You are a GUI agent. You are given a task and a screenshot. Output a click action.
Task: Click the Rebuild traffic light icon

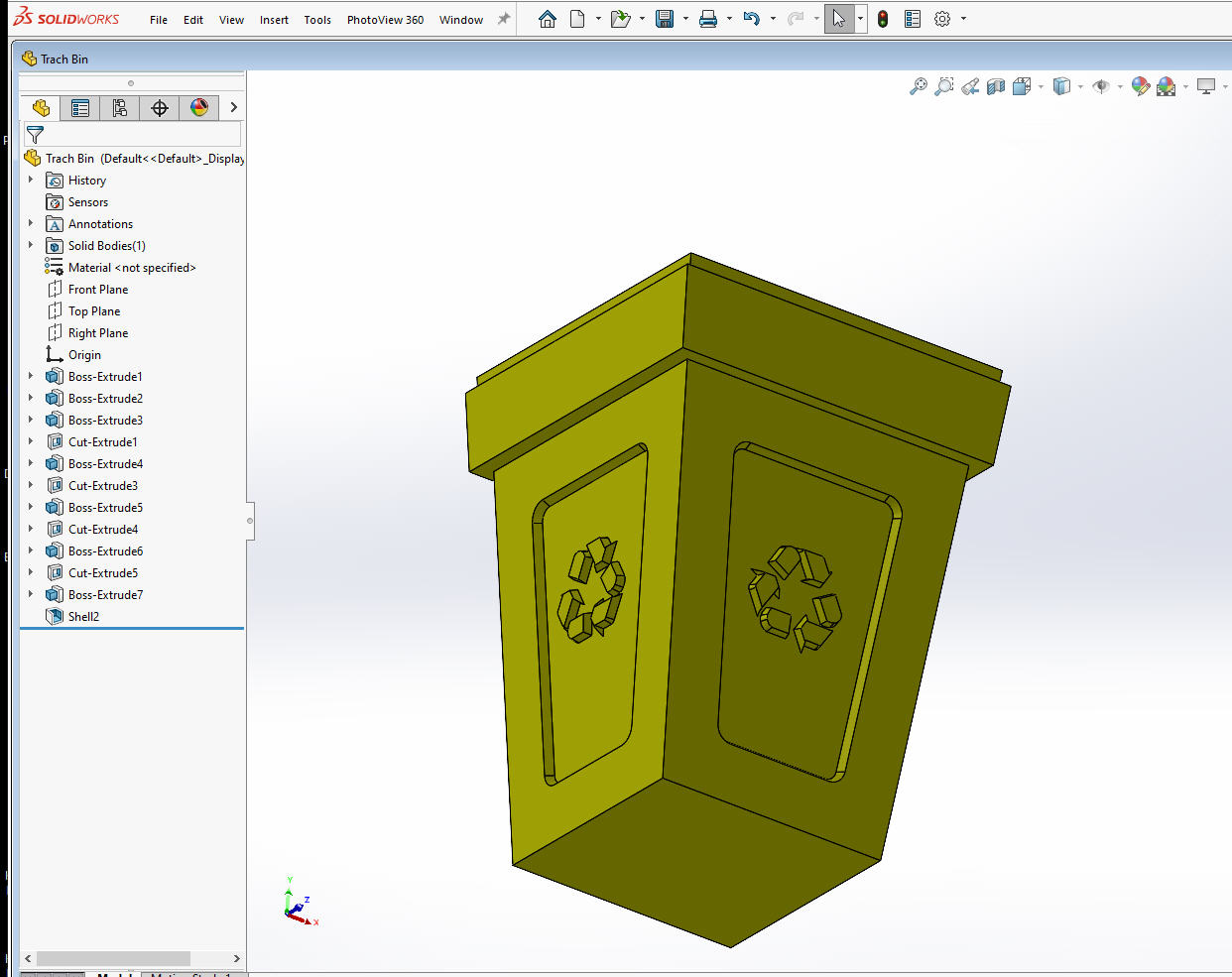pos(882,19)
